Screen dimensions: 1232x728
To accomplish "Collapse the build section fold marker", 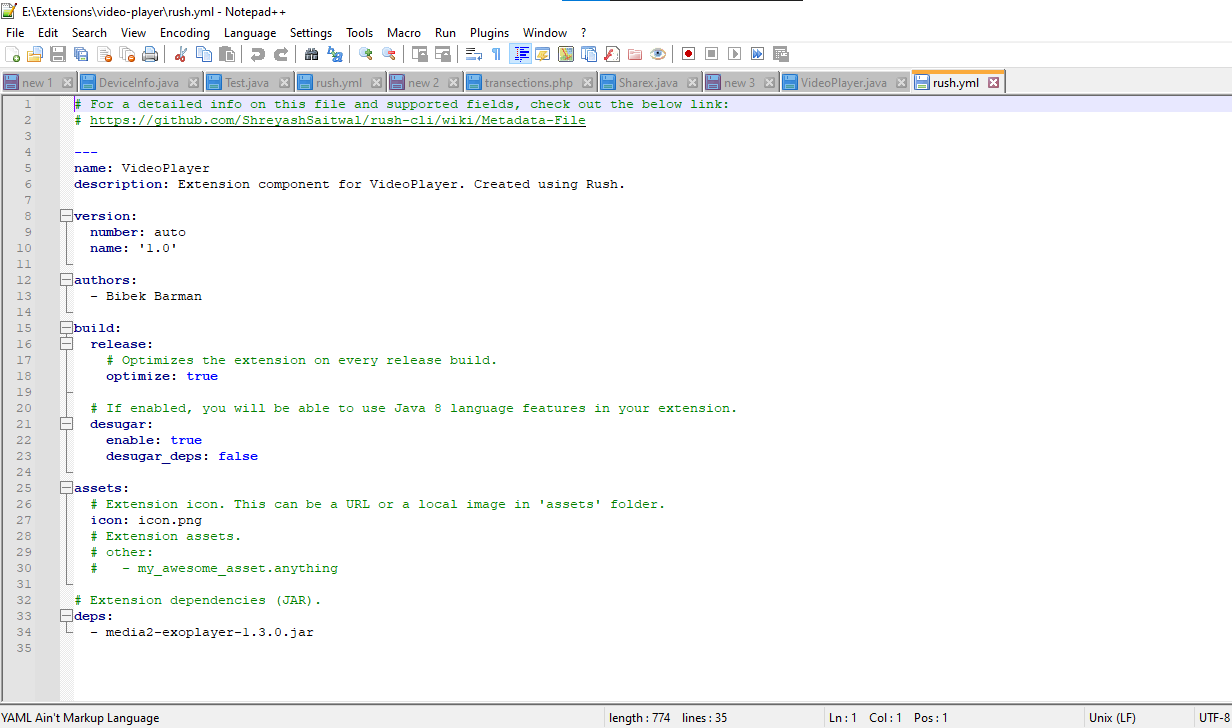I will pos(66,328).
